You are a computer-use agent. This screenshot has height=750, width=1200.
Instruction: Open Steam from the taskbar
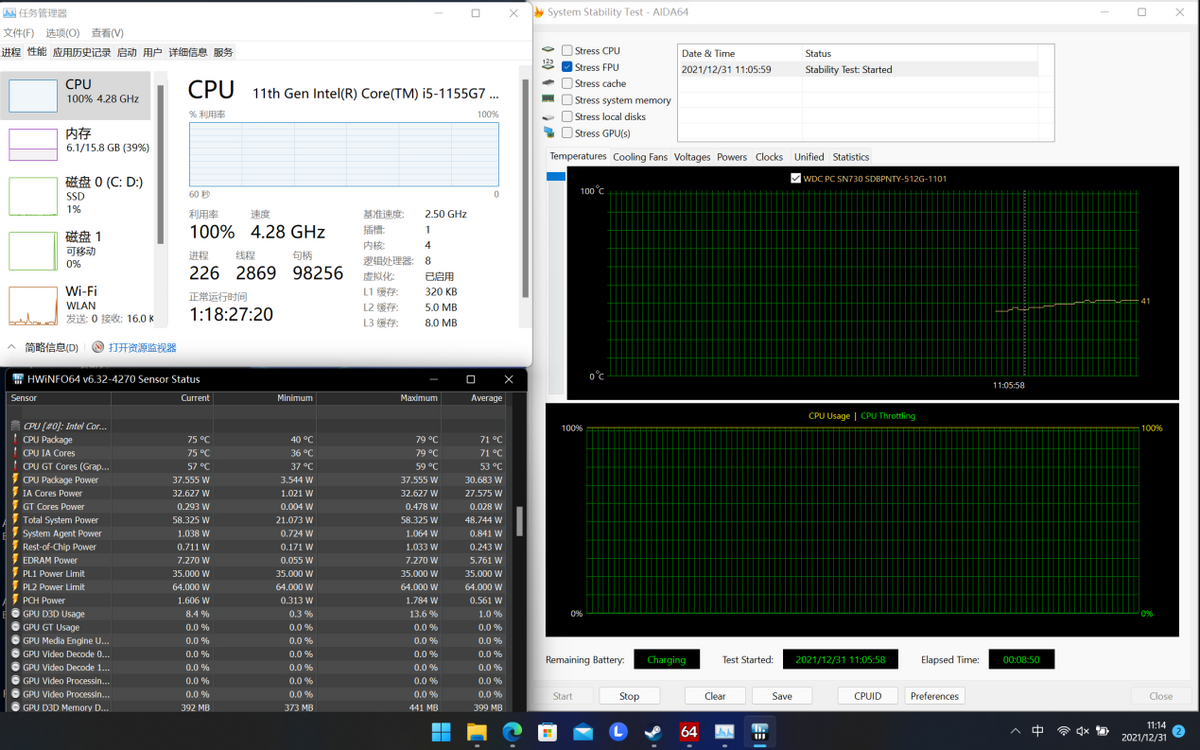(x=653, y=732)
